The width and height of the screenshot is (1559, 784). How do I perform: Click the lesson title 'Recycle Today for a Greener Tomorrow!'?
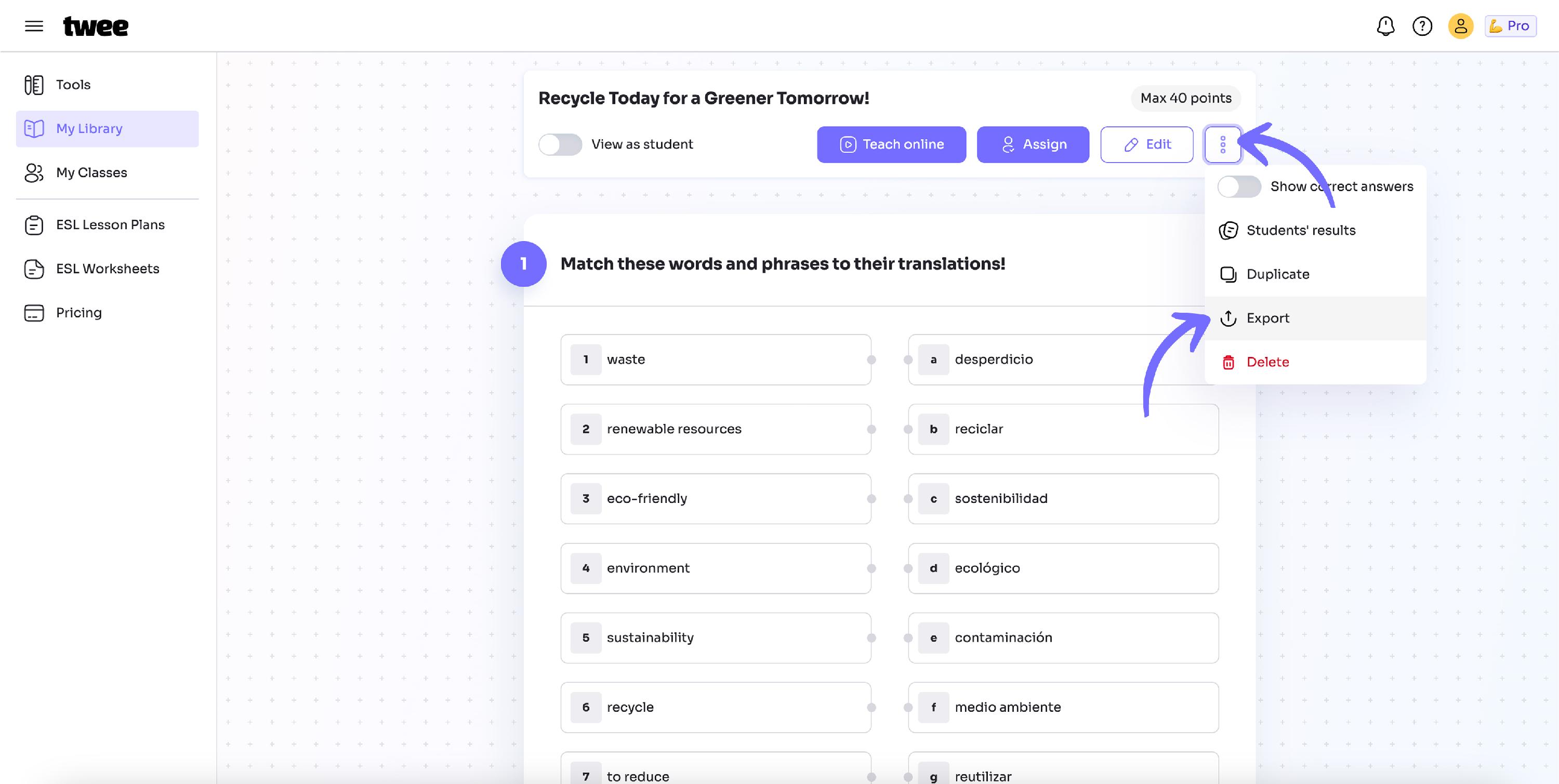(703, 98)
